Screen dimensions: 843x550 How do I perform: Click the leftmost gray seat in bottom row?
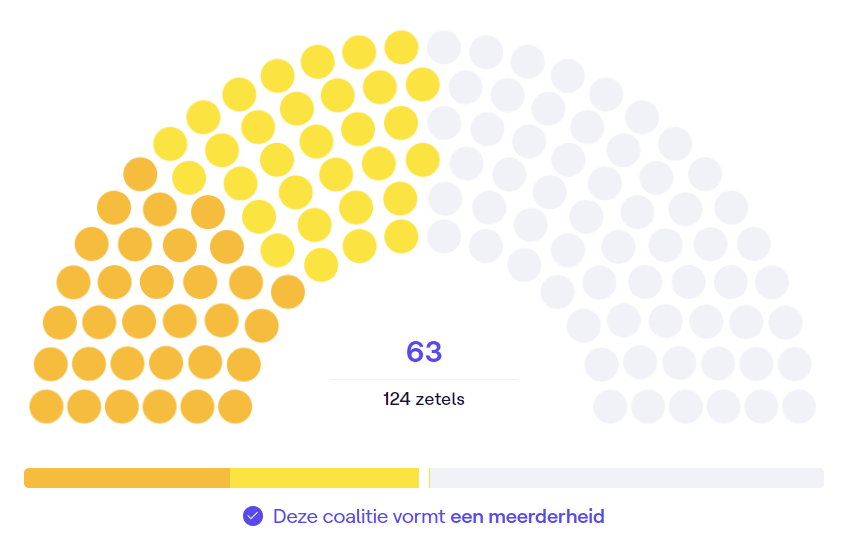point(610,407)
